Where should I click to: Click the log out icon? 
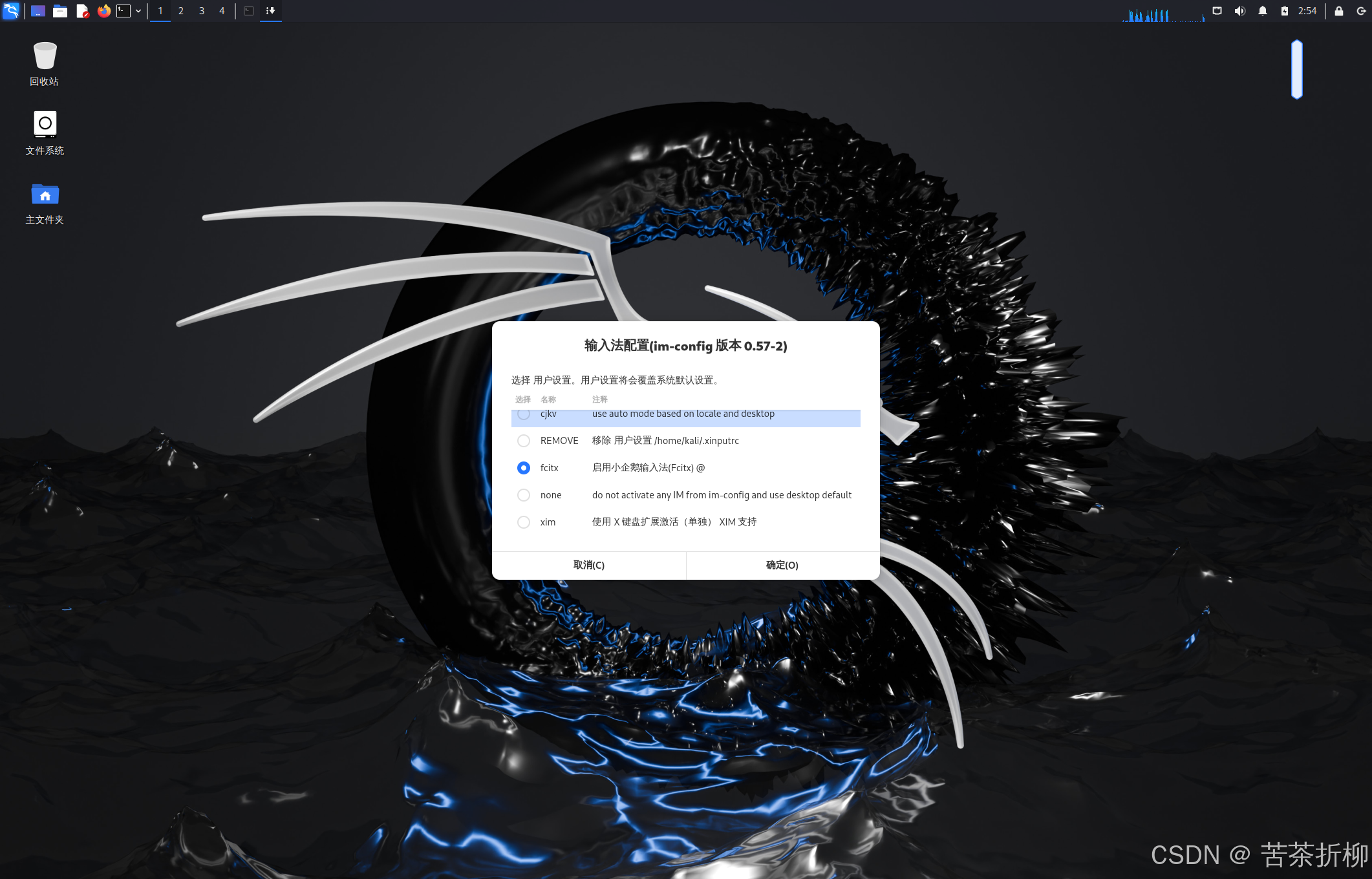coord(1360,11)
